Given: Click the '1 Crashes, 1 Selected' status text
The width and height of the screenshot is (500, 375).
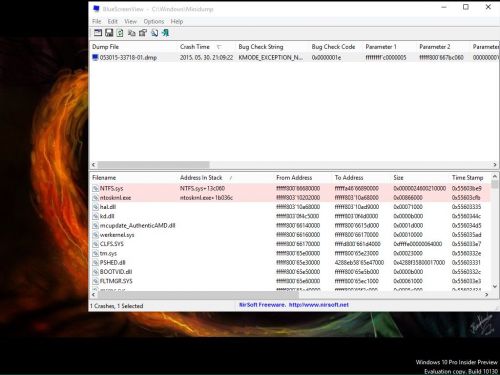Looking at the screenshot, I should click(x=117, y=306).
